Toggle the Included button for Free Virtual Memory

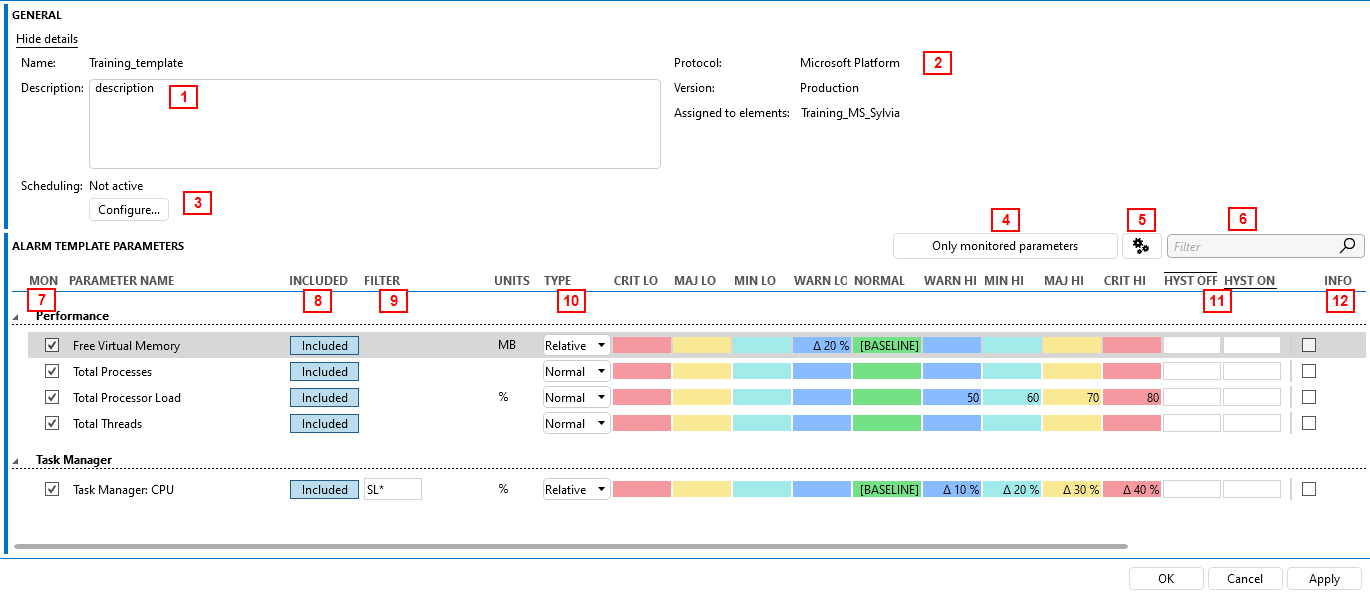324,344
